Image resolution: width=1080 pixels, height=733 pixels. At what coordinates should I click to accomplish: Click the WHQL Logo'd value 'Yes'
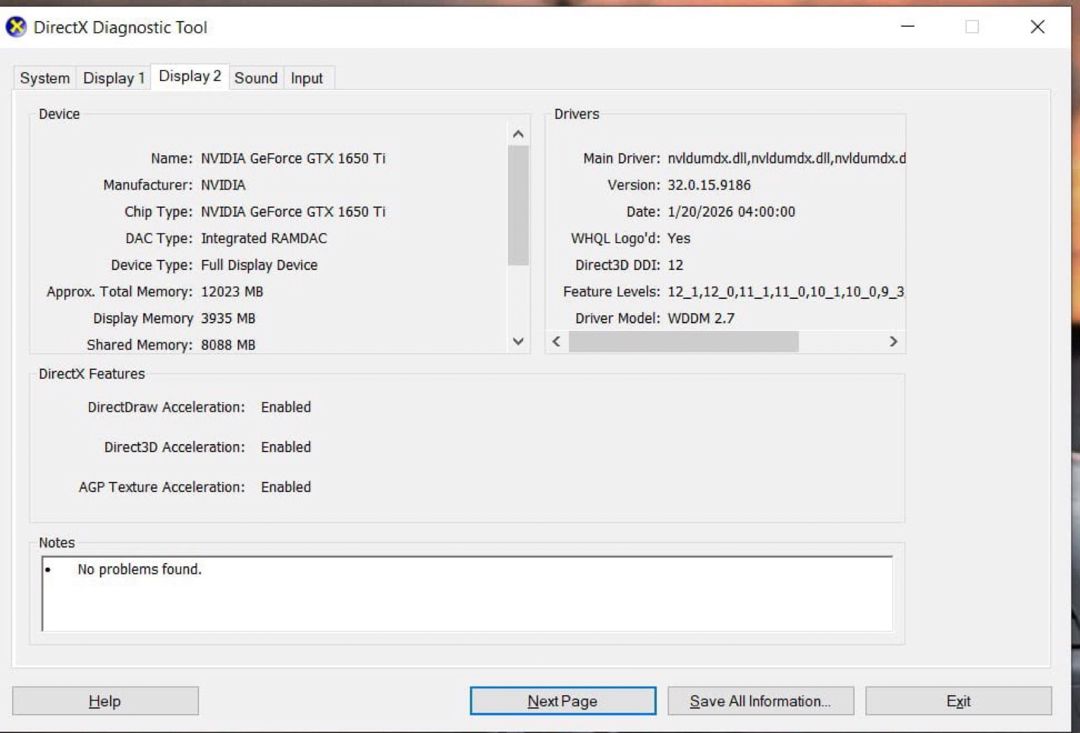coord(679,239)
